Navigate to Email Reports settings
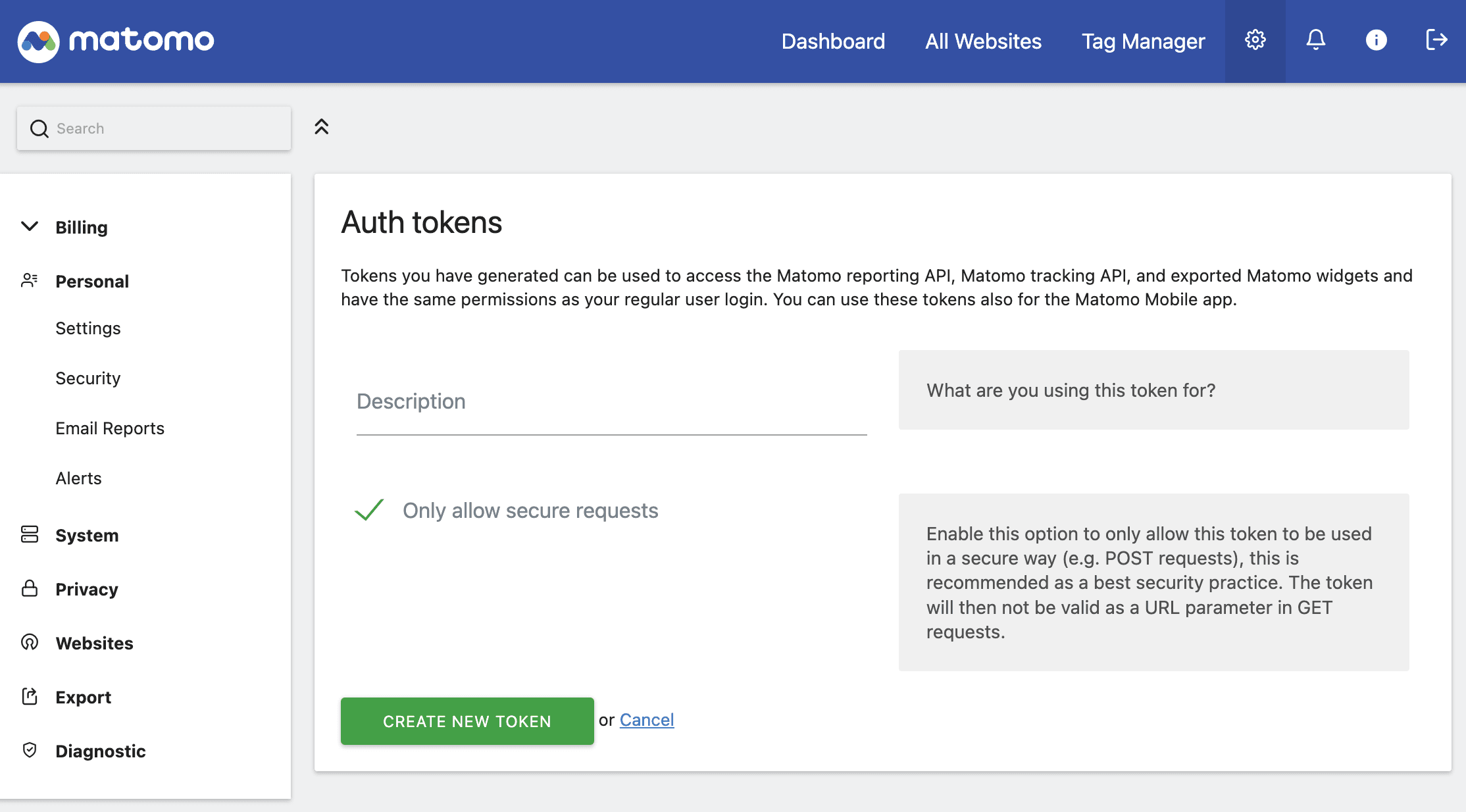This screenshot has height=812, width=1466. coord(110,427)
